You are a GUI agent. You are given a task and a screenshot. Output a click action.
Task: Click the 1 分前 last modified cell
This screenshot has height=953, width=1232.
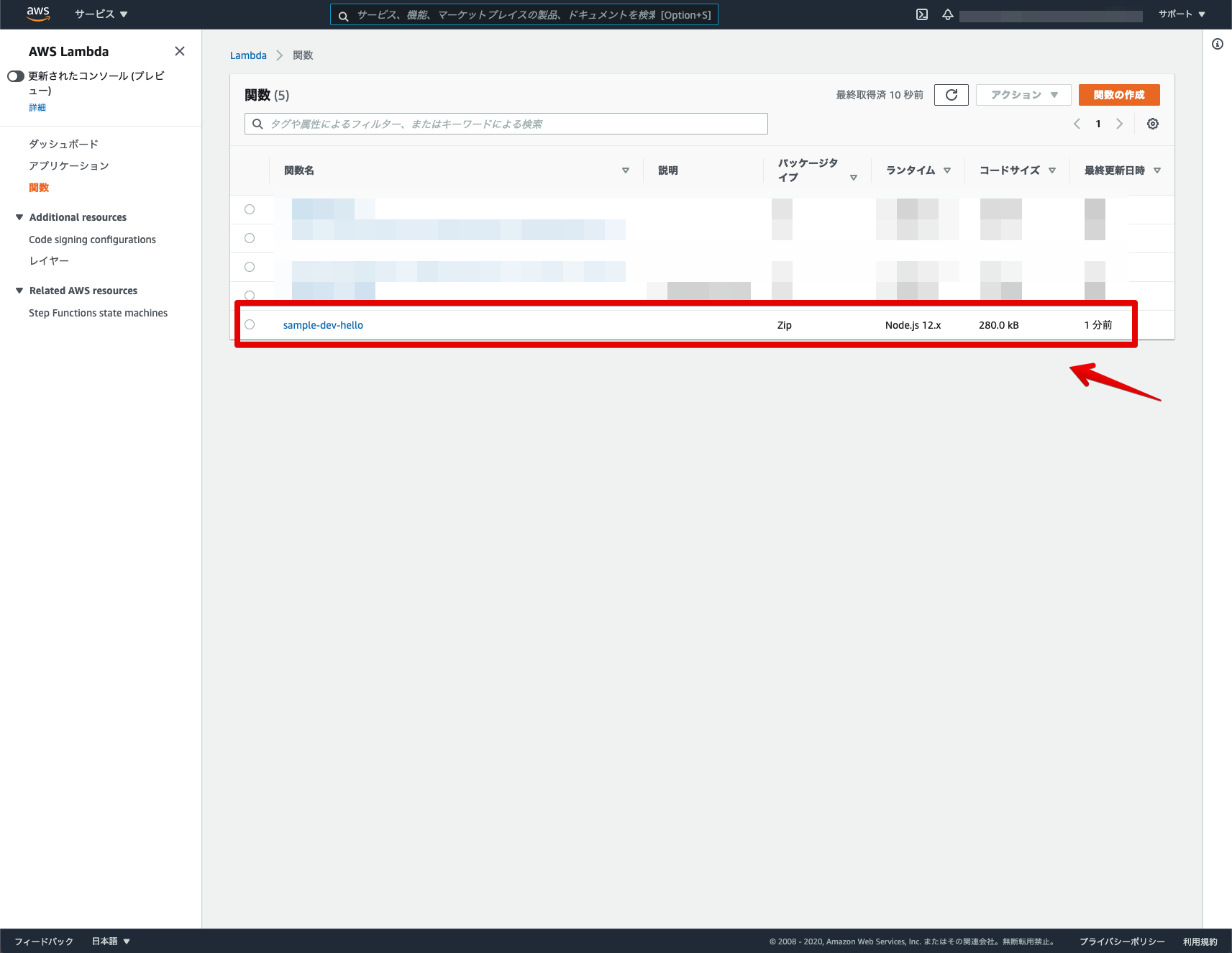pyautogui.click(x=1098, y=325)
